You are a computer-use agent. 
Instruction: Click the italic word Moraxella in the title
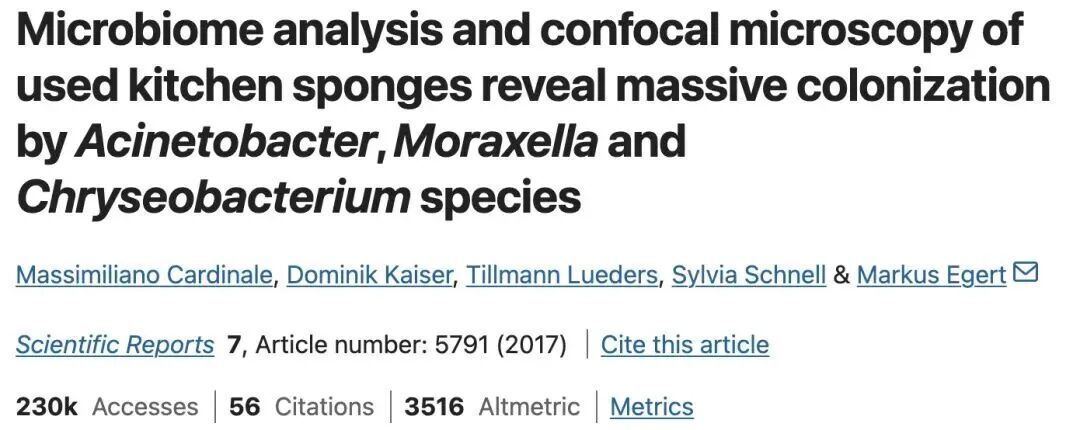click(x=496, y=141)
